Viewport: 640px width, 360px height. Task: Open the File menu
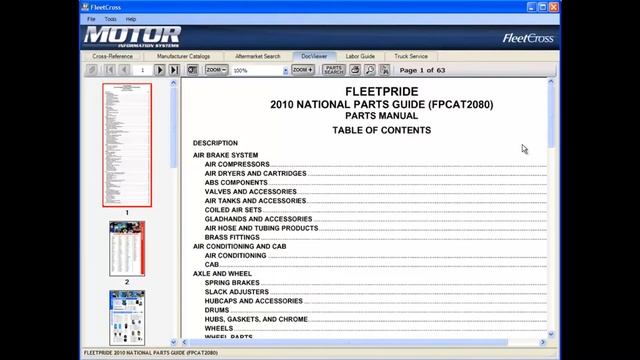tap(91, 19)
